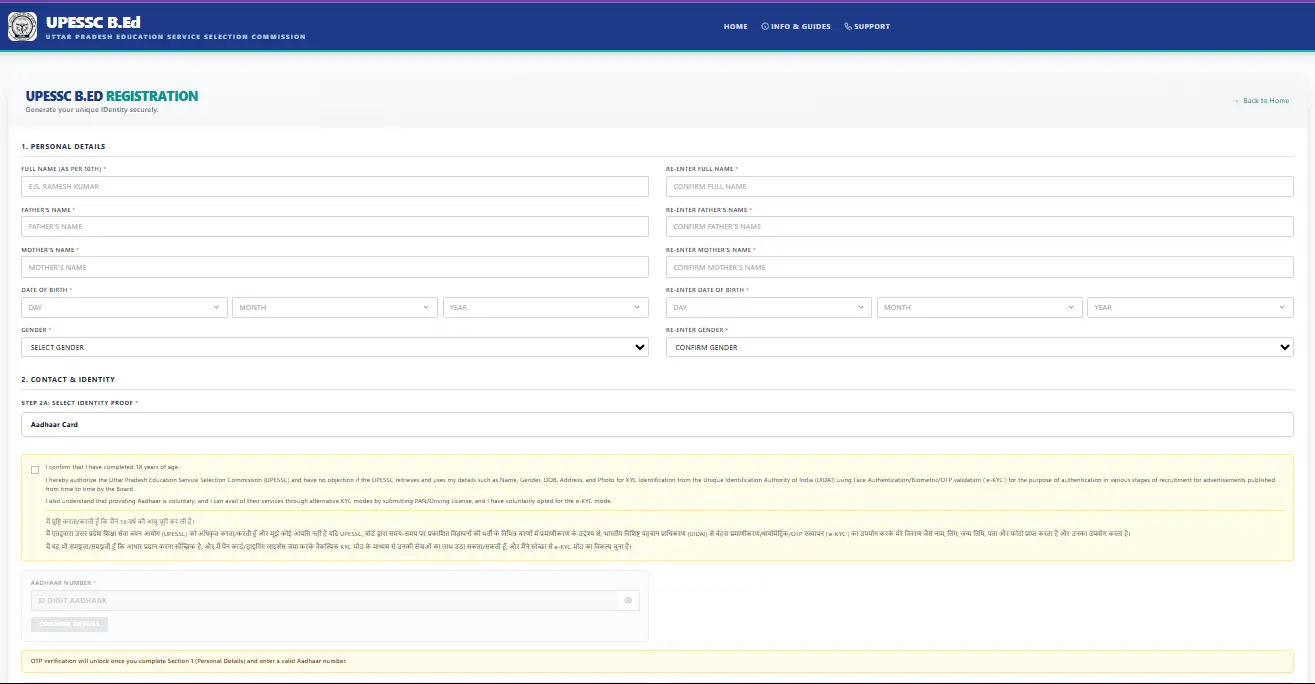Click the UPESSC emblem logo in the header
This screenshot has height=684, width=1315.
point(23,26)
